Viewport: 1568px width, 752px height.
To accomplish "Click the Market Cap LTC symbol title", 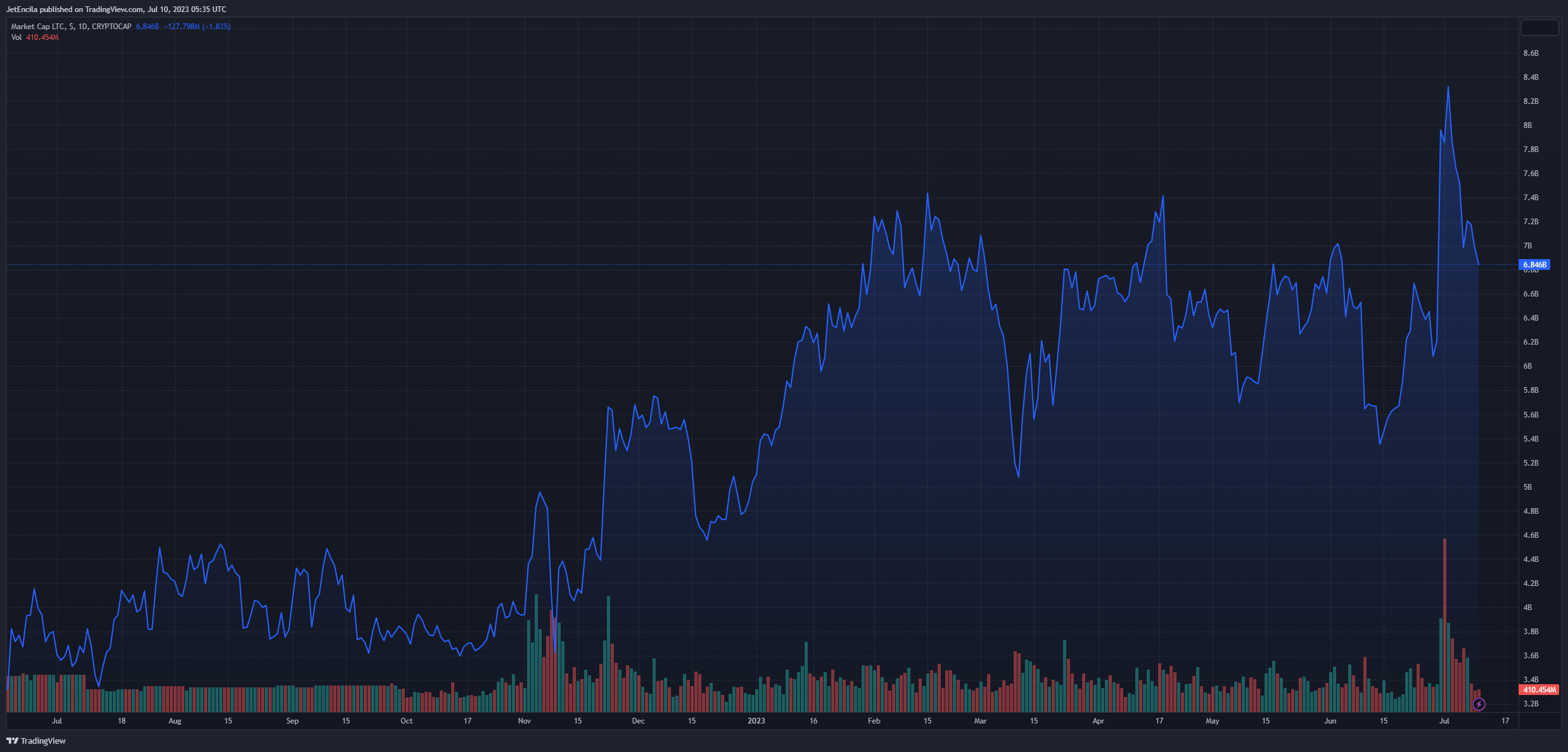I will [38, 27].
